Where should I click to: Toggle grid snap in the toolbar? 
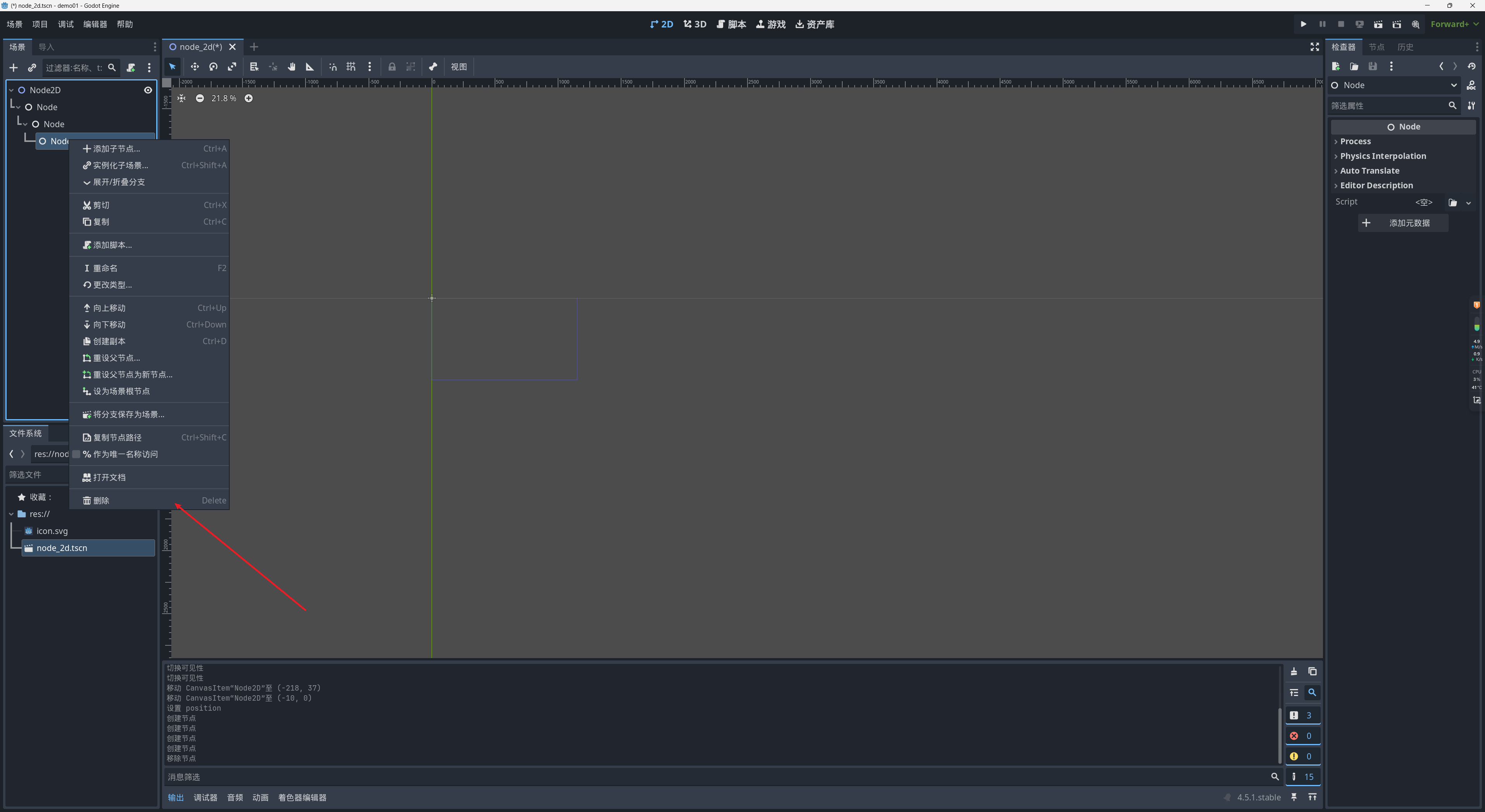click(350, 67)
